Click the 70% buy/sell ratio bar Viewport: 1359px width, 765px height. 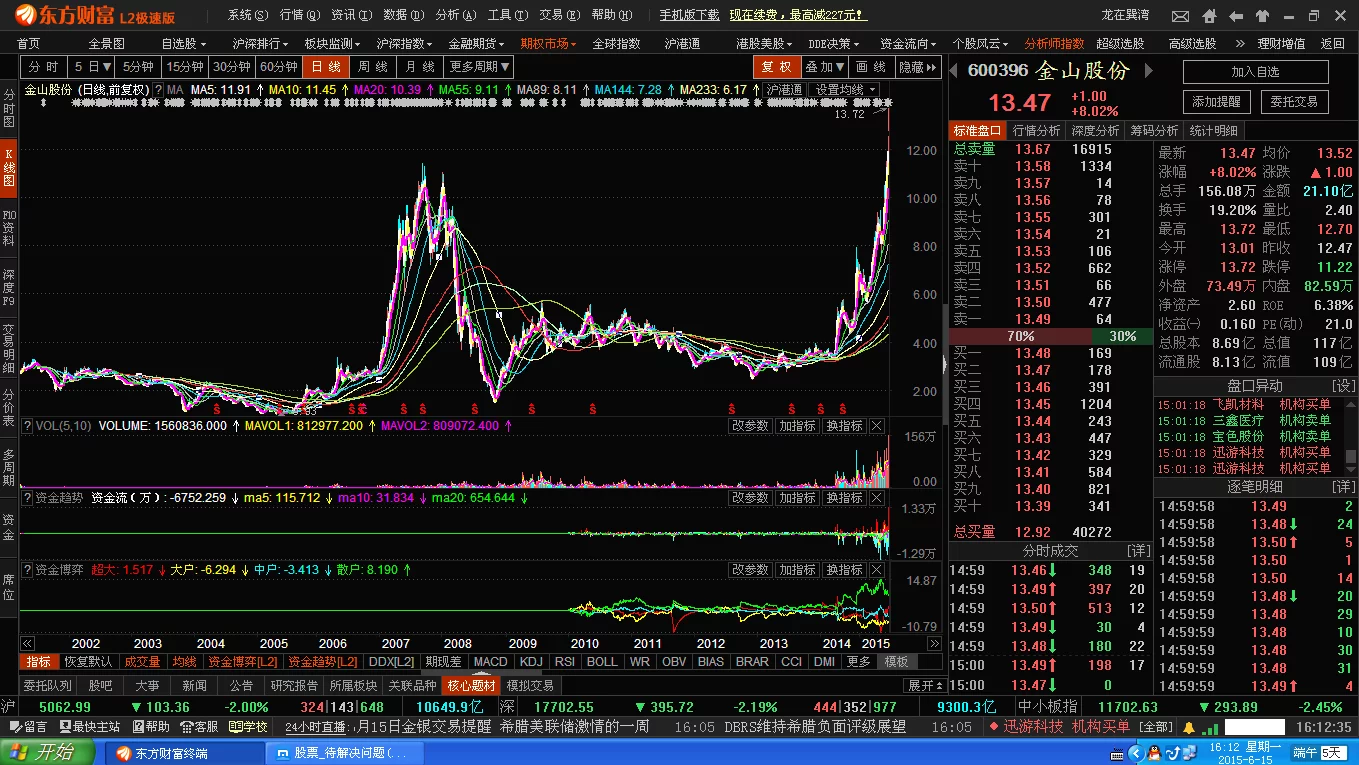1020,336
